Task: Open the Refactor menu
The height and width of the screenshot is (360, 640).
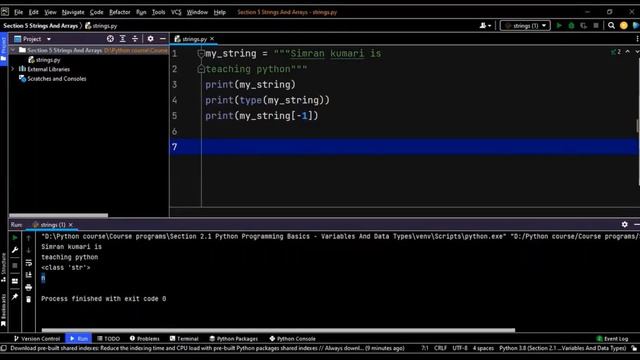Action: point(120,12)
